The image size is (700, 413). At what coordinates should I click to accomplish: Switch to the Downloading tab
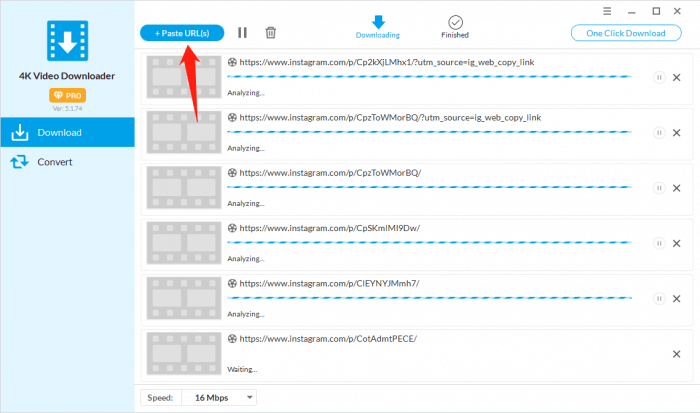pos(378,27)
